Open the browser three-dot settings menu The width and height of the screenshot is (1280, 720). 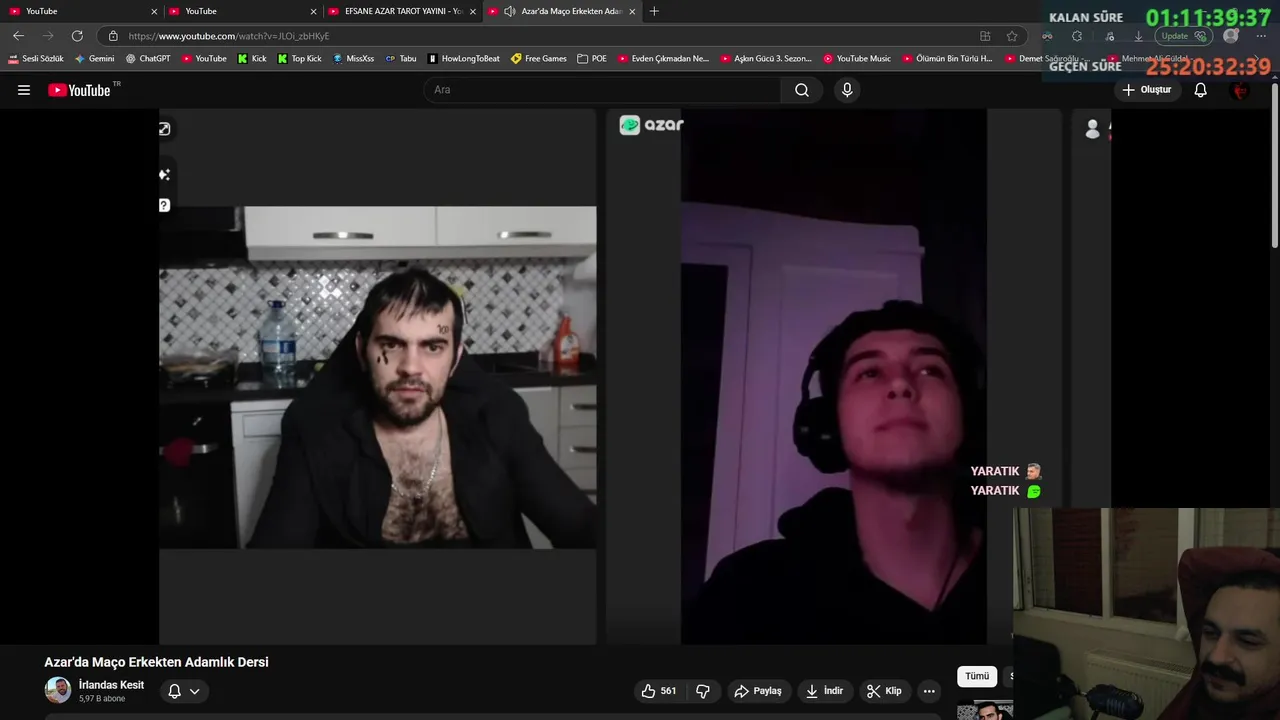[1262, 36]
